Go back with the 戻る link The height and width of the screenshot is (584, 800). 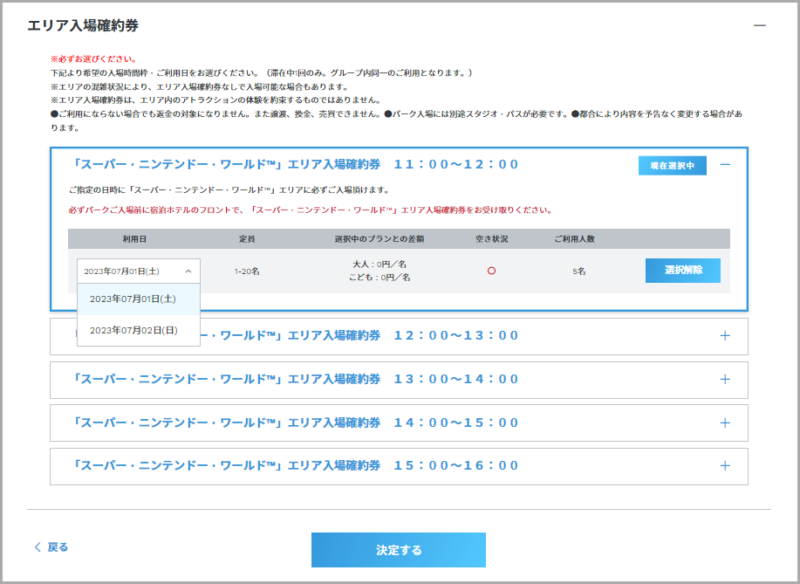(x=51, y=547)
